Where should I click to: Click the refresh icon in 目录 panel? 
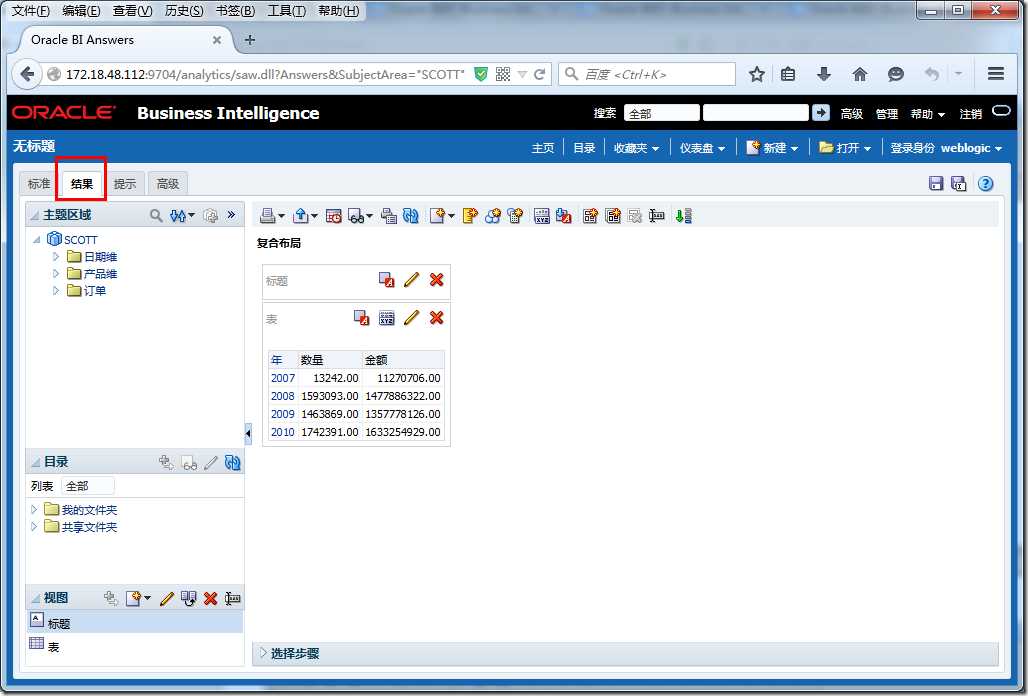click(x=233, y=463)
